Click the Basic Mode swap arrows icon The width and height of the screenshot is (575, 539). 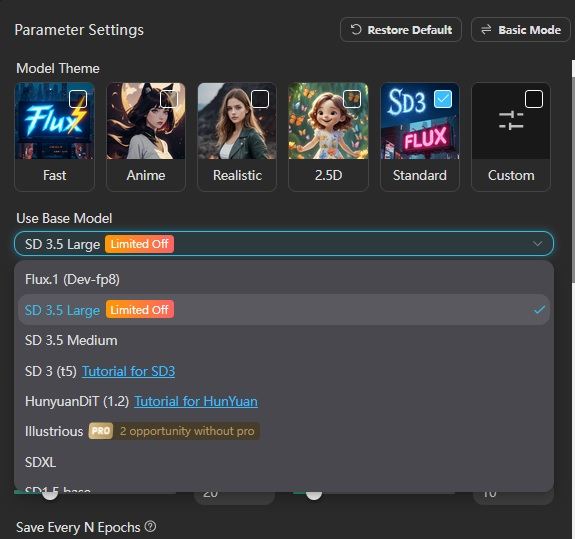(x=486, y=29)
